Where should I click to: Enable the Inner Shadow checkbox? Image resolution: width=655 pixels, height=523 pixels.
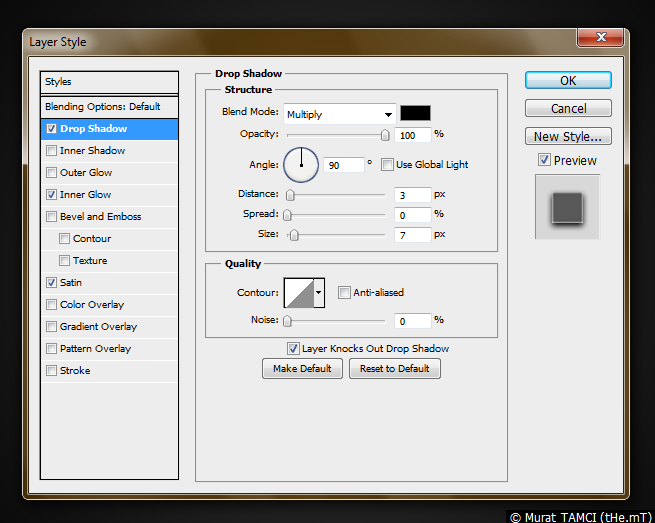coord(51,151)
